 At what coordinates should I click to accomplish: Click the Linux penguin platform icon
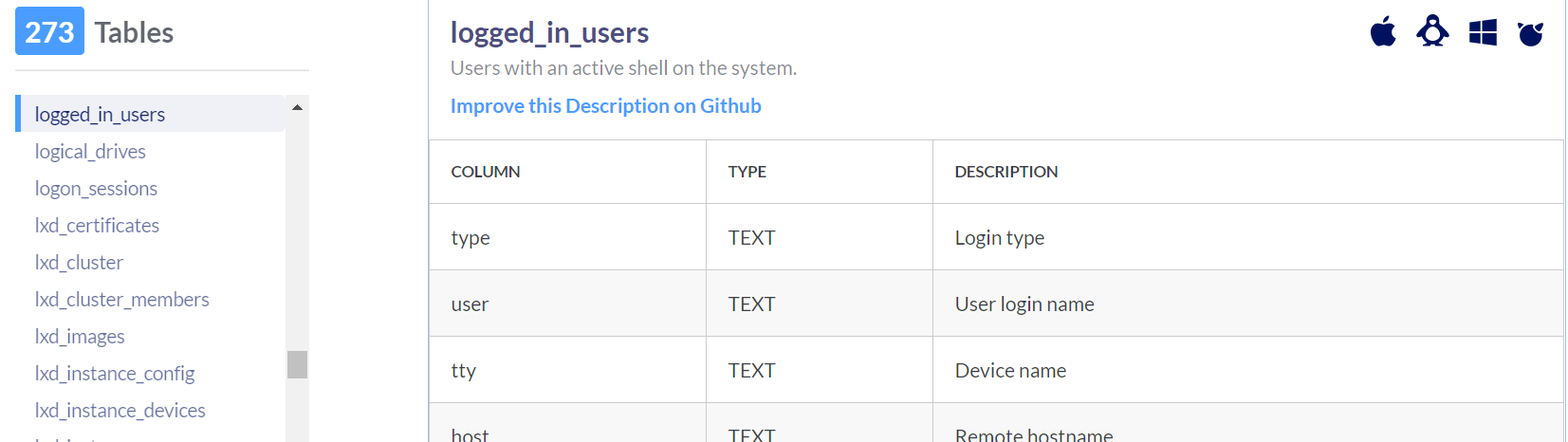tap(1432, 32)
